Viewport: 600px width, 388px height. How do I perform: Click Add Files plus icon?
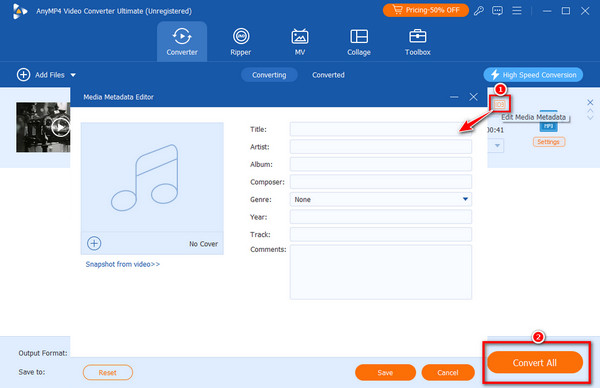click(x=23, y=75)
